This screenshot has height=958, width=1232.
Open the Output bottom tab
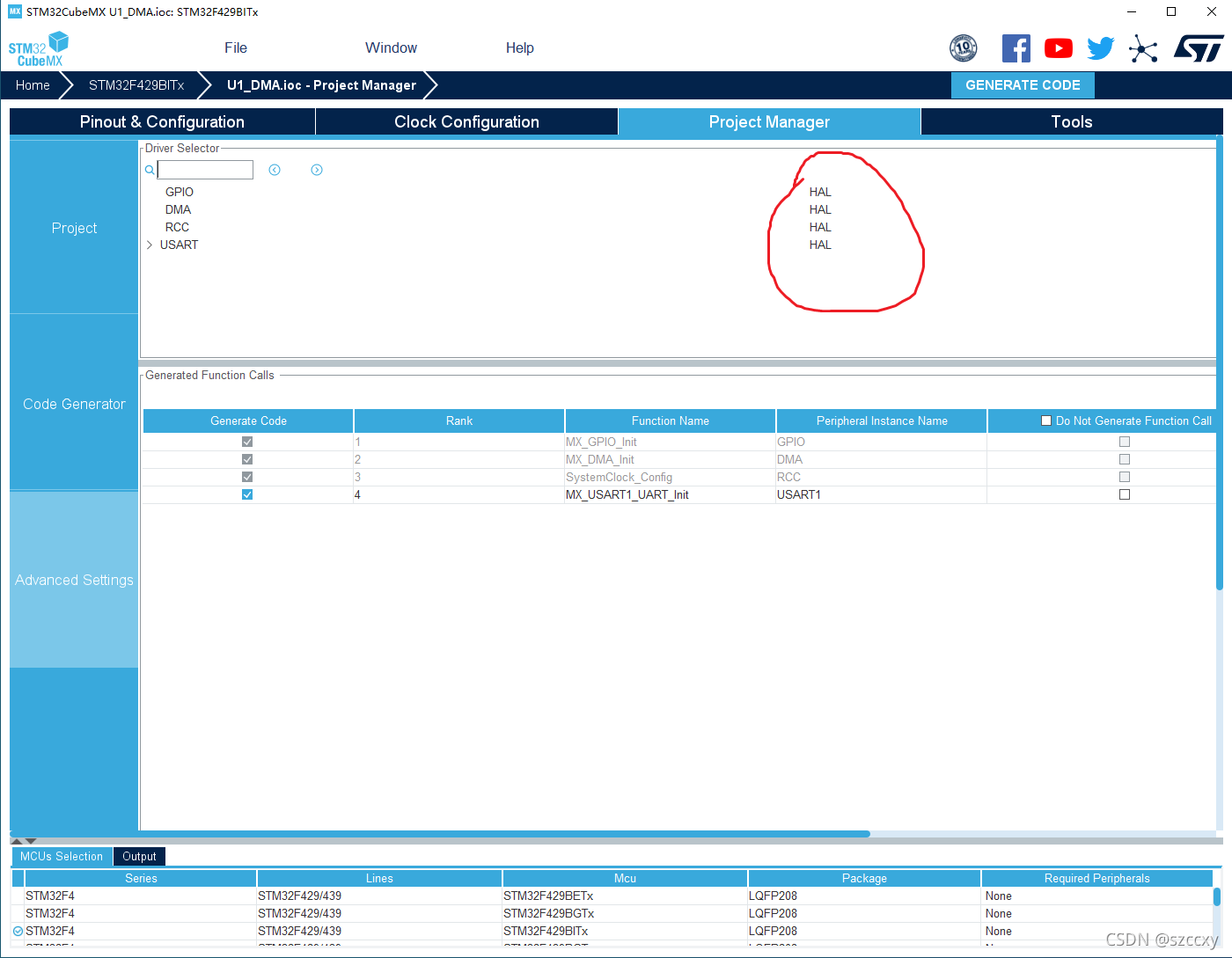(139, 857)
